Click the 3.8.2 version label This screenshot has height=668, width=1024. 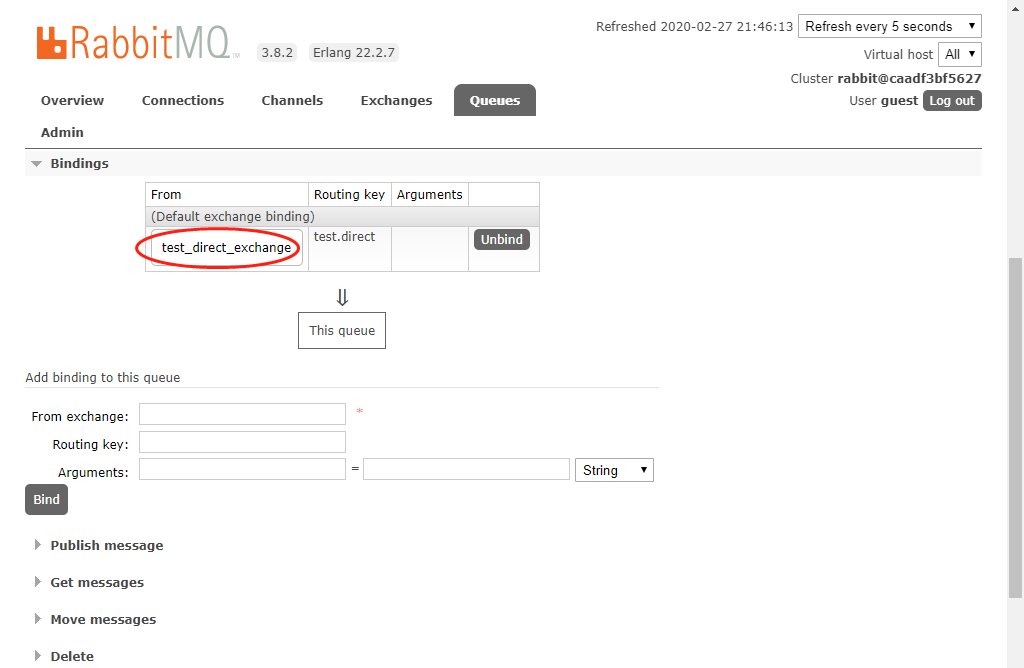click(277, 53)
